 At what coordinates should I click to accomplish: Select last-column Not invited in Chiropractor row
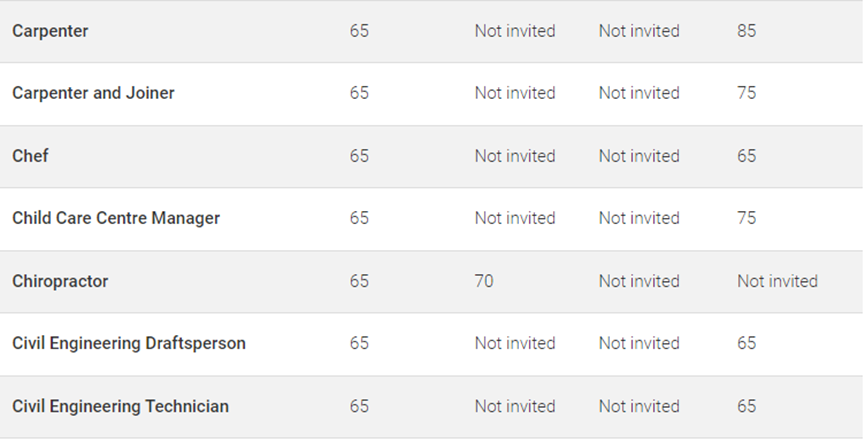[777, 281]
